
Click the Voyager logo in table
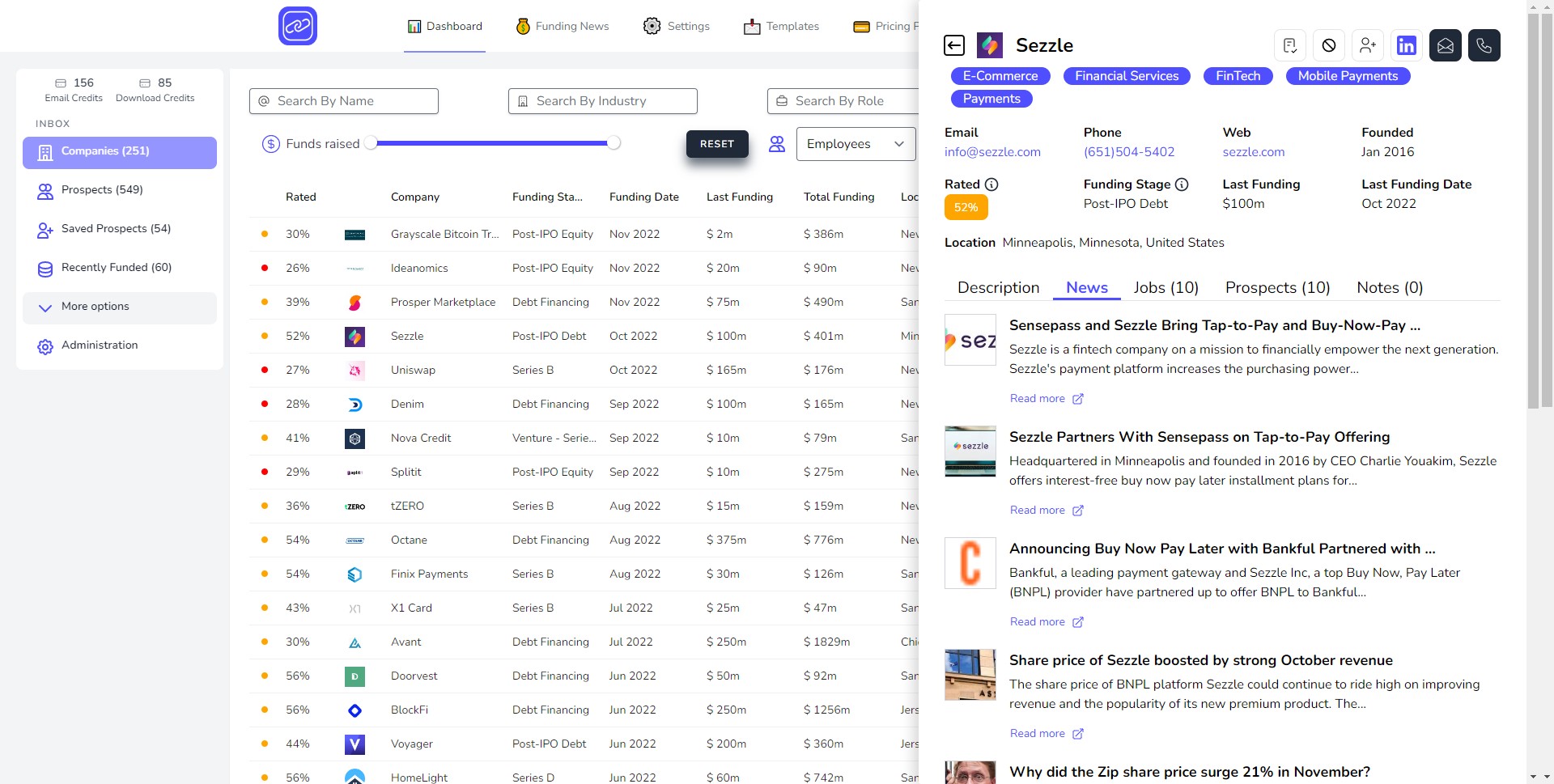tap(355, 744)
